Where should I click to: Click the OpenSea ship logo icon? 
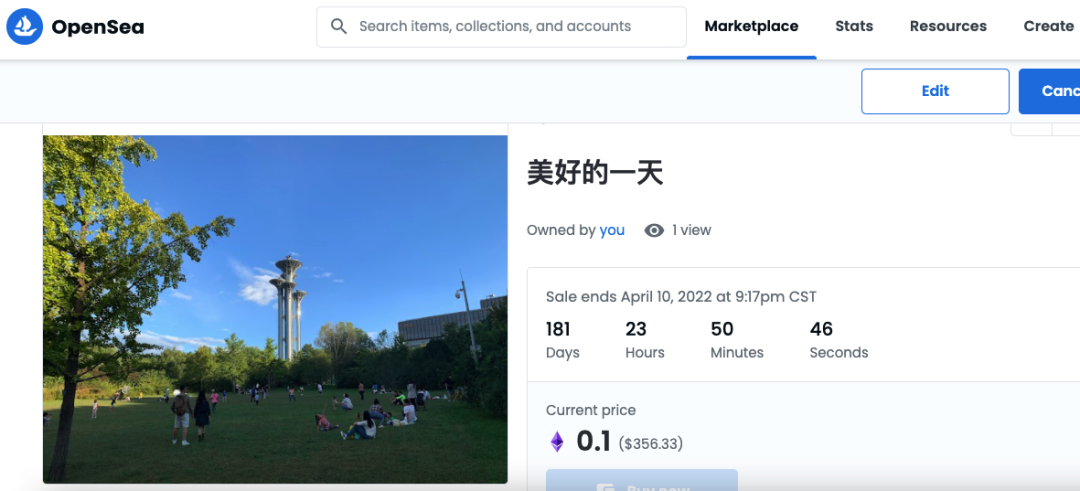click(25, 27)
